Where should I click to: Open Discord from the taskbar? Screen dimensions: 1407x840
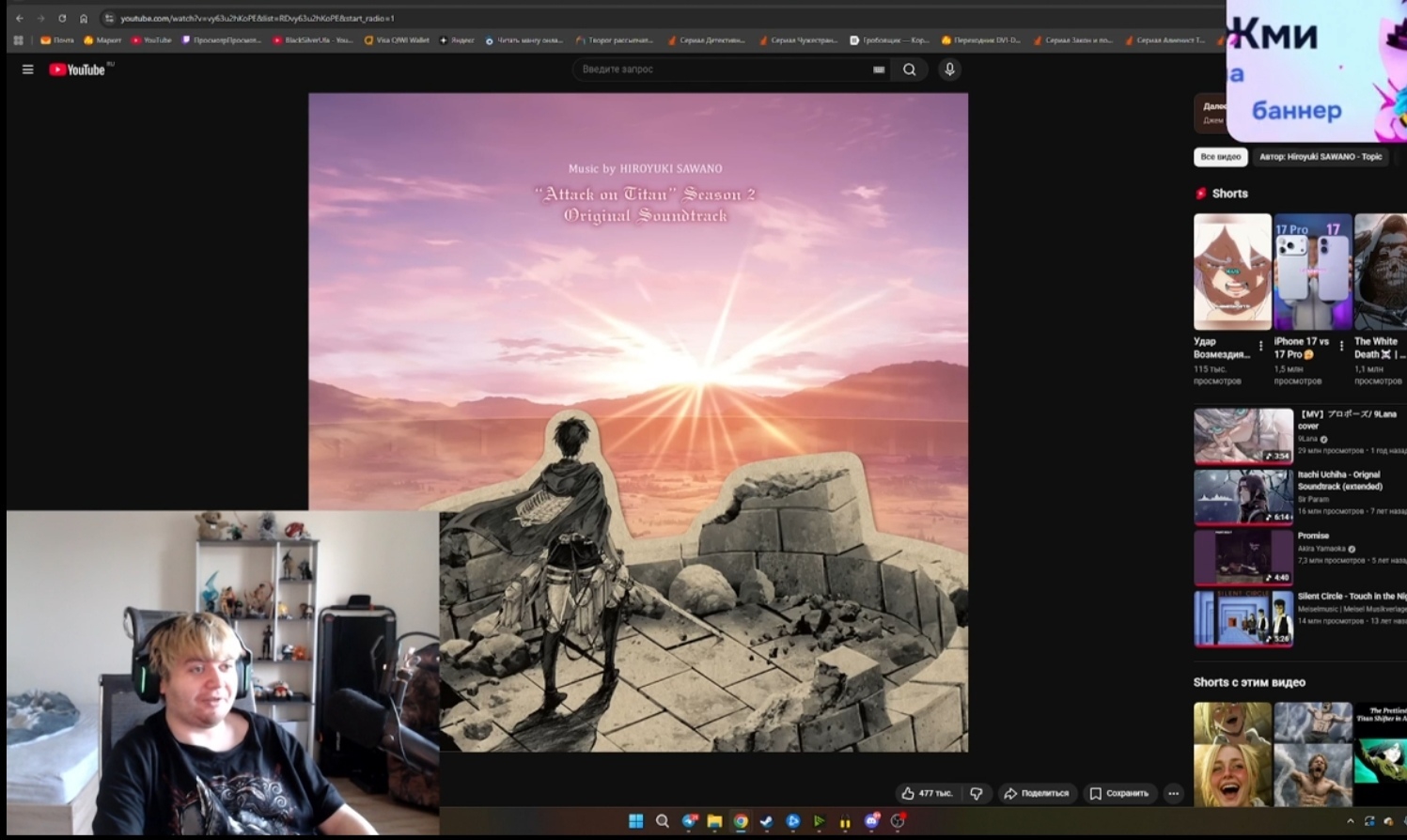(x=871, y=821)
